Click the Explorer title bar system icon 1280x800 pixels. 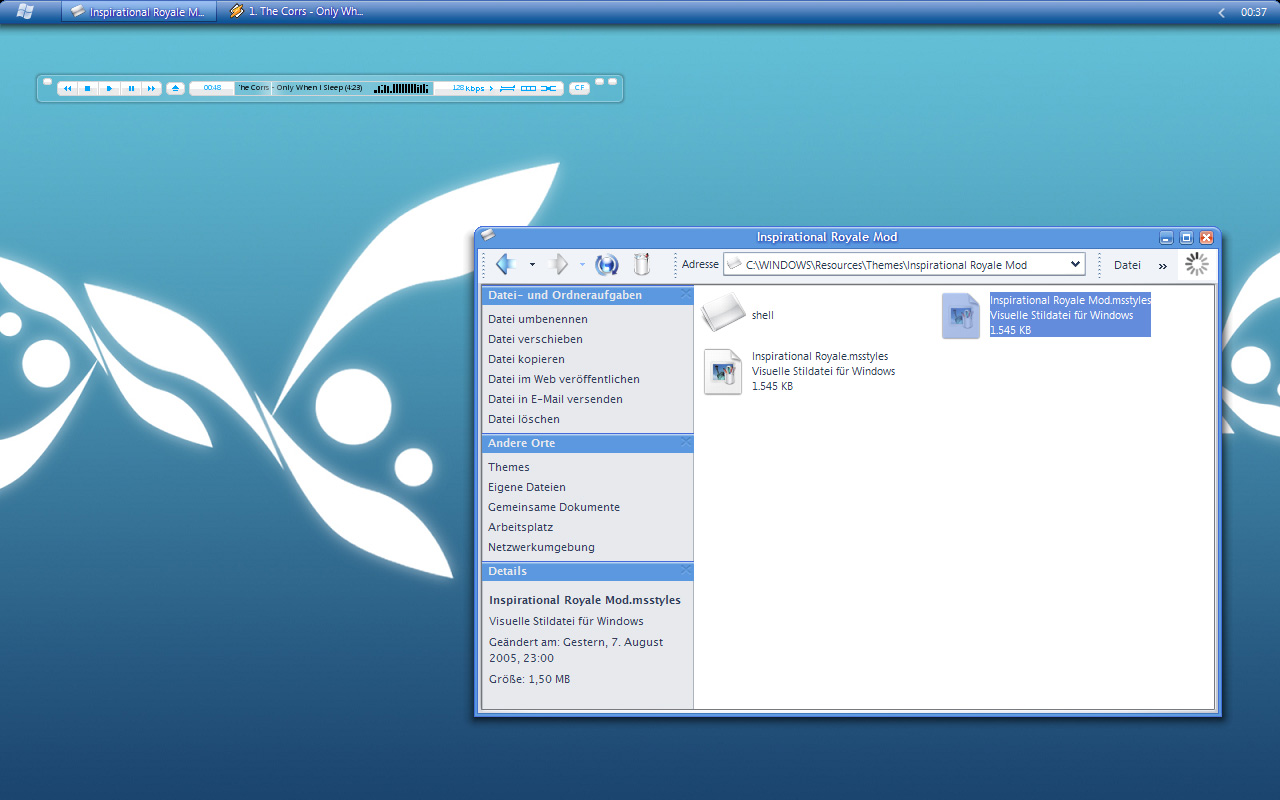click(x=488, y=235)
